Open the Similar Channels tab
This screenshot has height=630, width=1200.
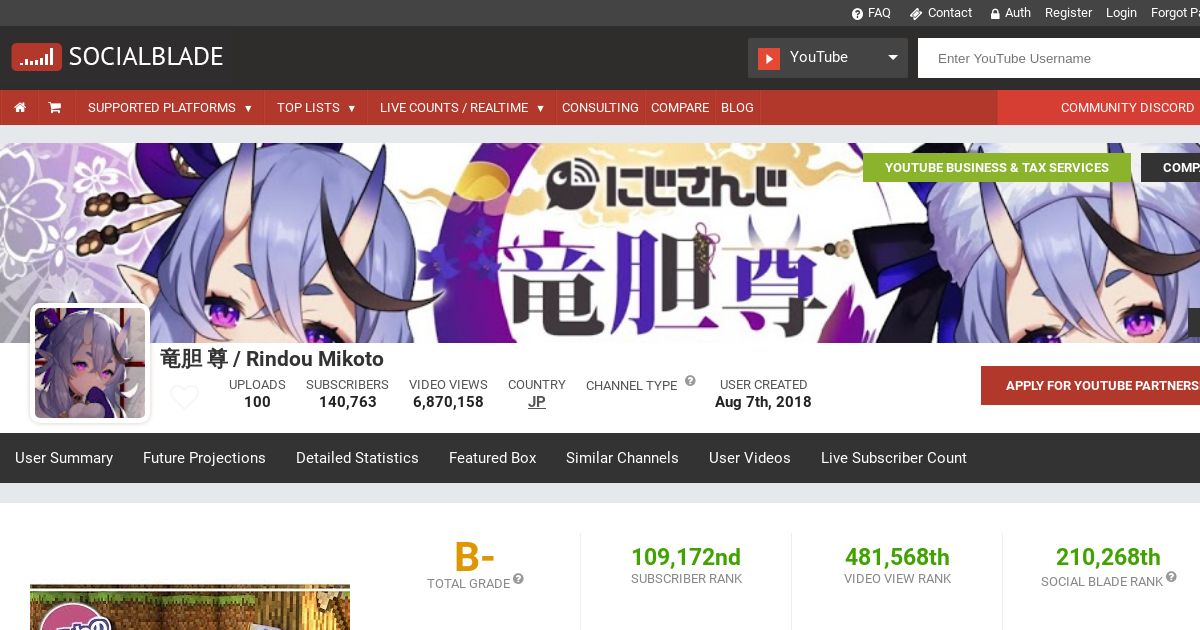click(622, 458)
